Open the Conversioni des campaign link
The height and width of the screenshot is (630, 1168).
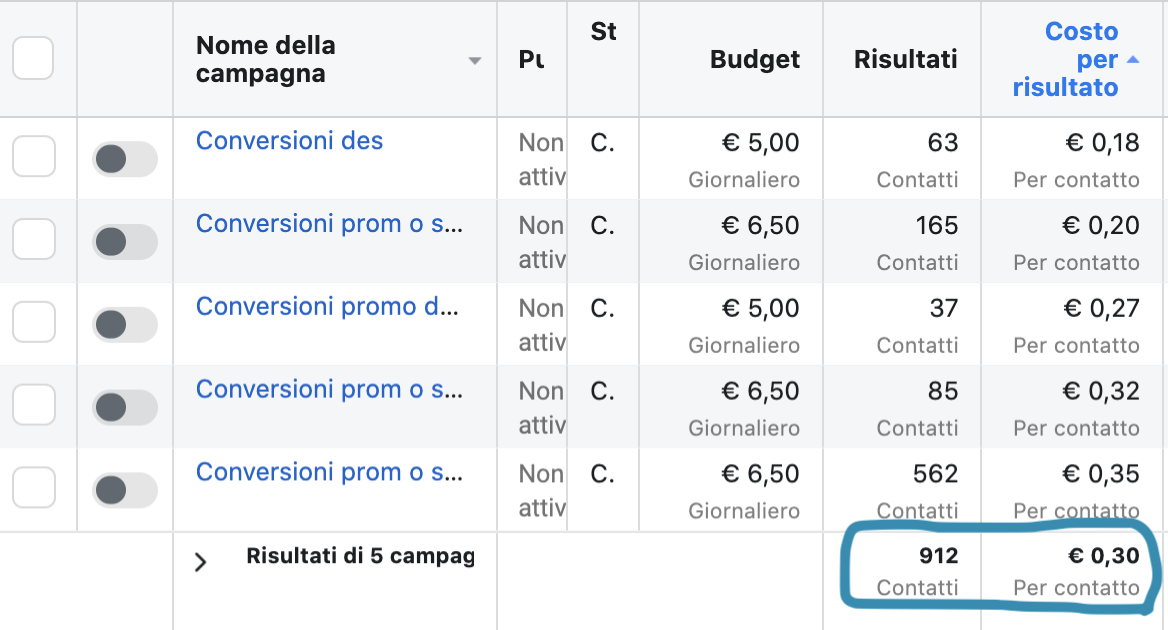pos(289,141)
